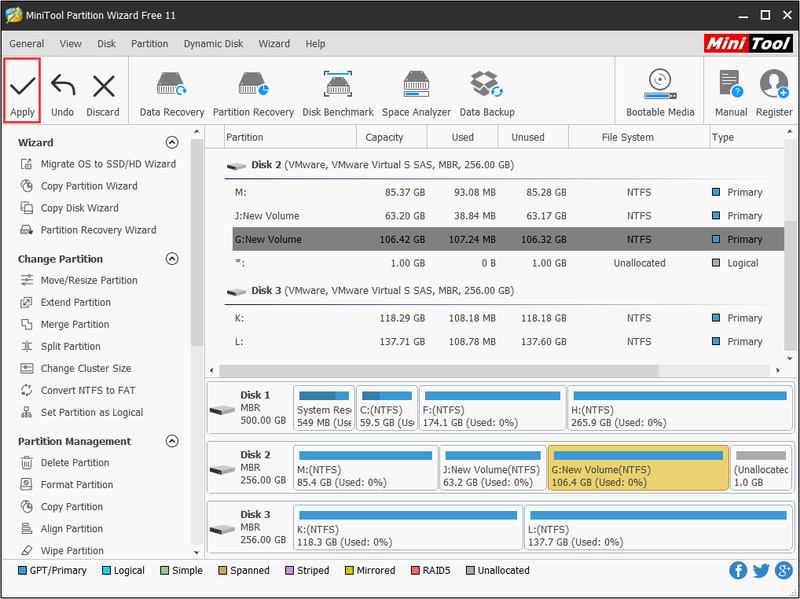Start Space Analyzer from toolbar
Viewport: 800px width, 599px height.
tap(416, 94)
